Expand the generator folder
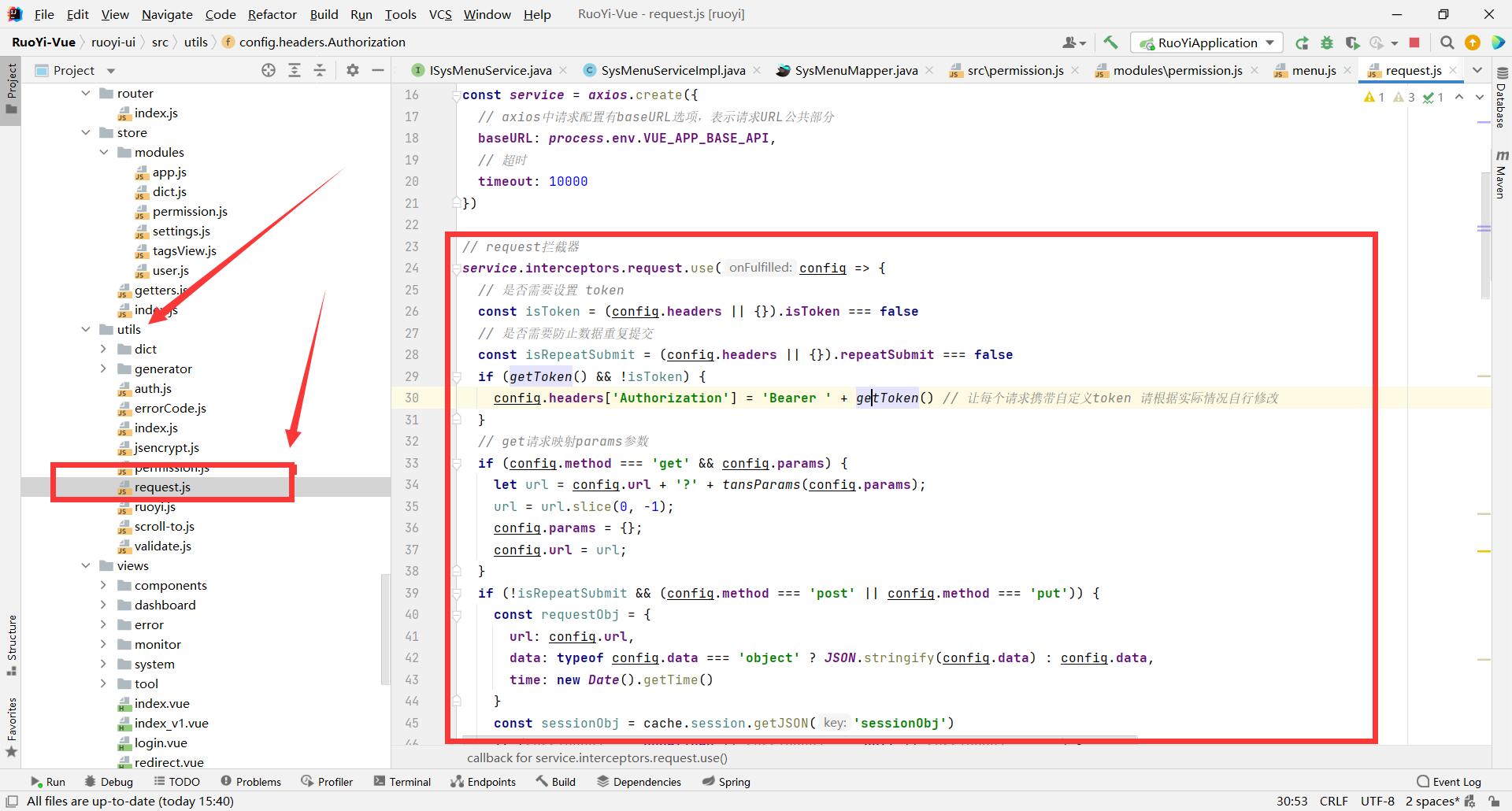Screen dimensions: 1512x811 point(104,368)
